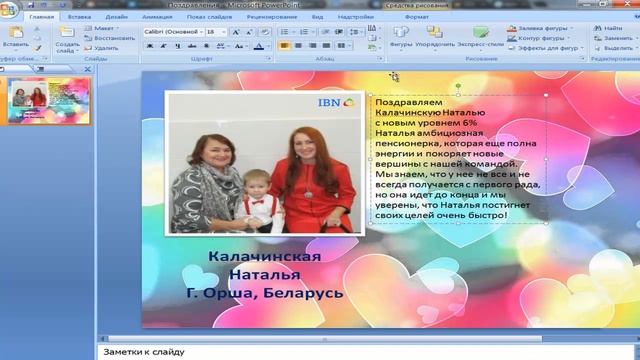This screenshot has width=640, height=360.
Task: Open the Надстройки tab
Action: click(356, 17)
